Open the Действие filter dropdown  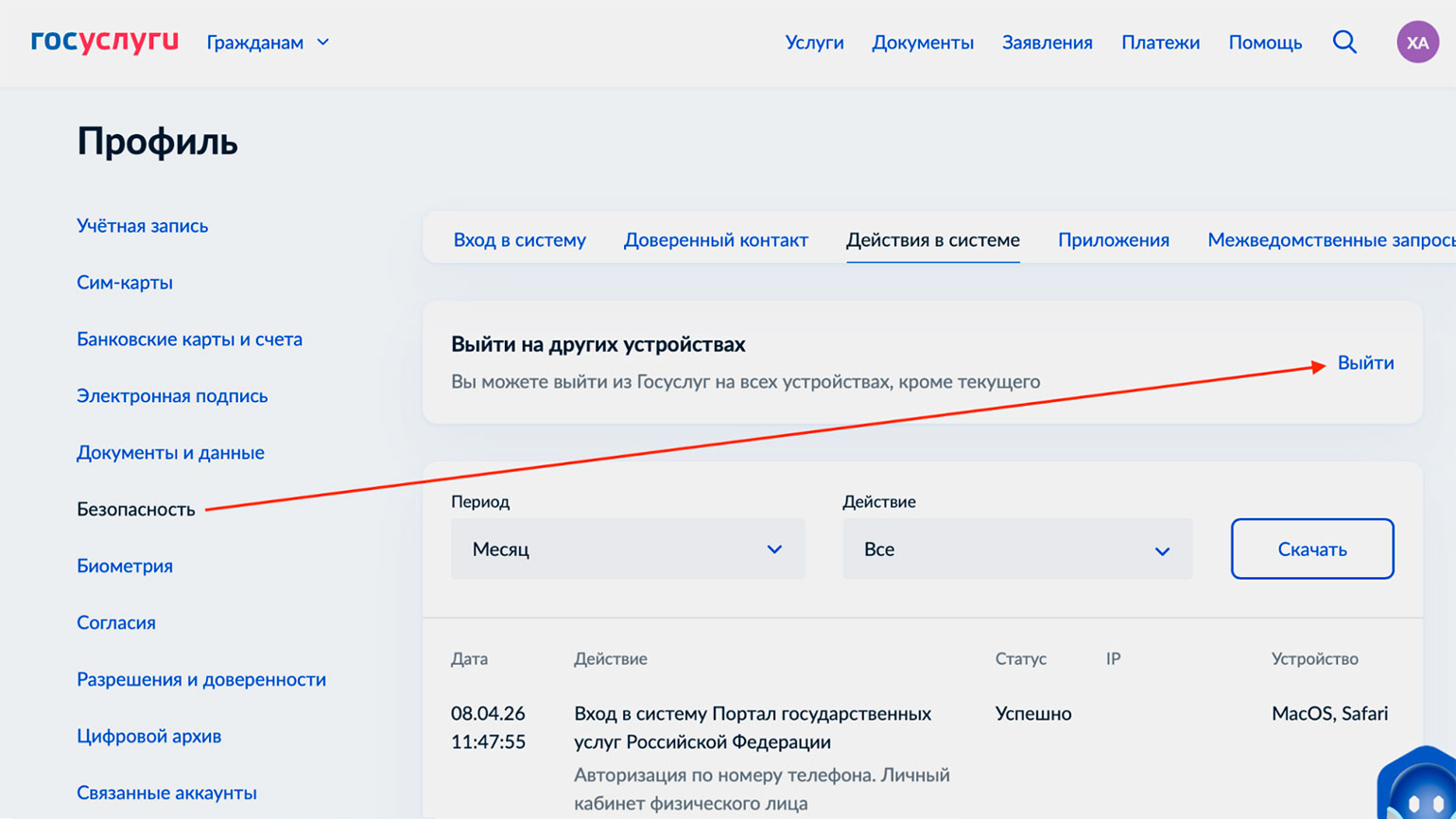[x=1016, y=549]
